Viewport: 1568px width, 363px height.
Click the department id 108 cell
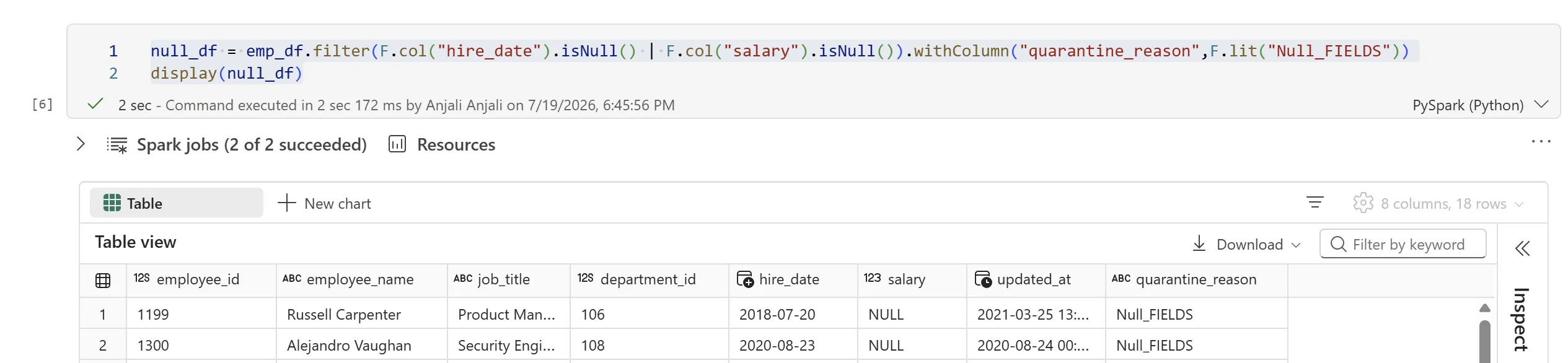pyautogui.click(x=650, y=345)
